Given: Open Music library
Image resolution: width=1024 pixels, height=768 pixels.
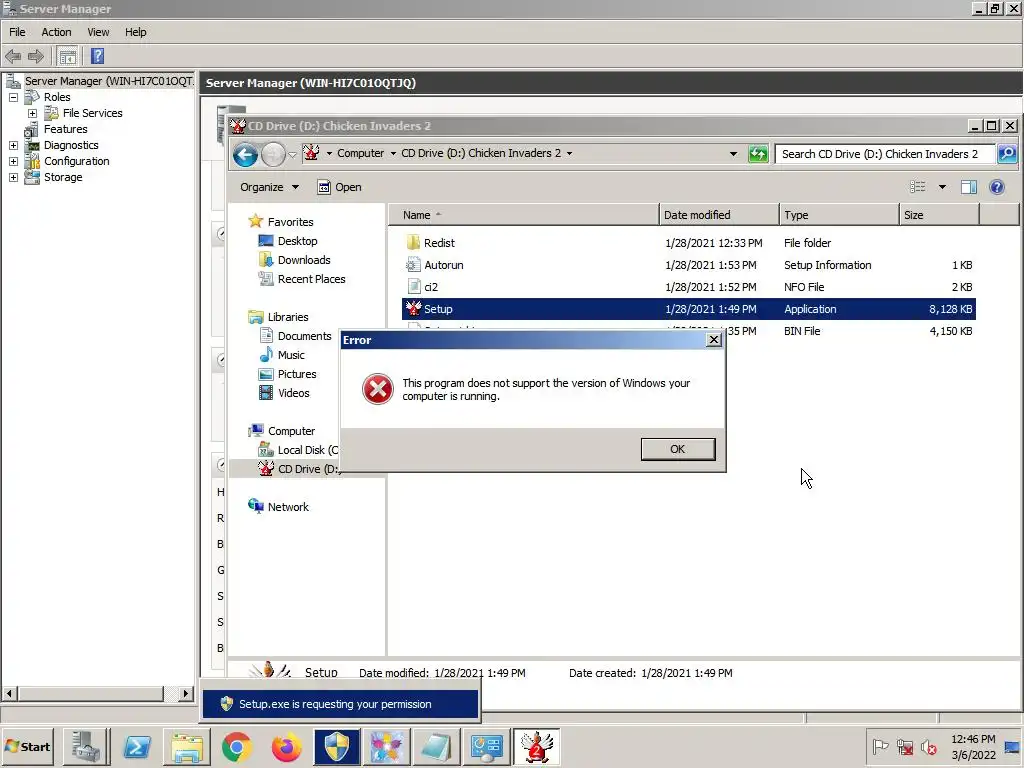Looking at the screenshot, I should (291, 355).
